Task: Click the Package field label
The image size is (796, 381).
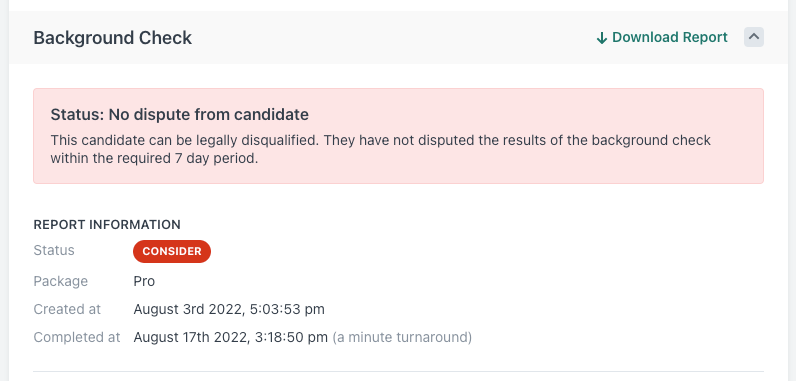Action: 60,282
